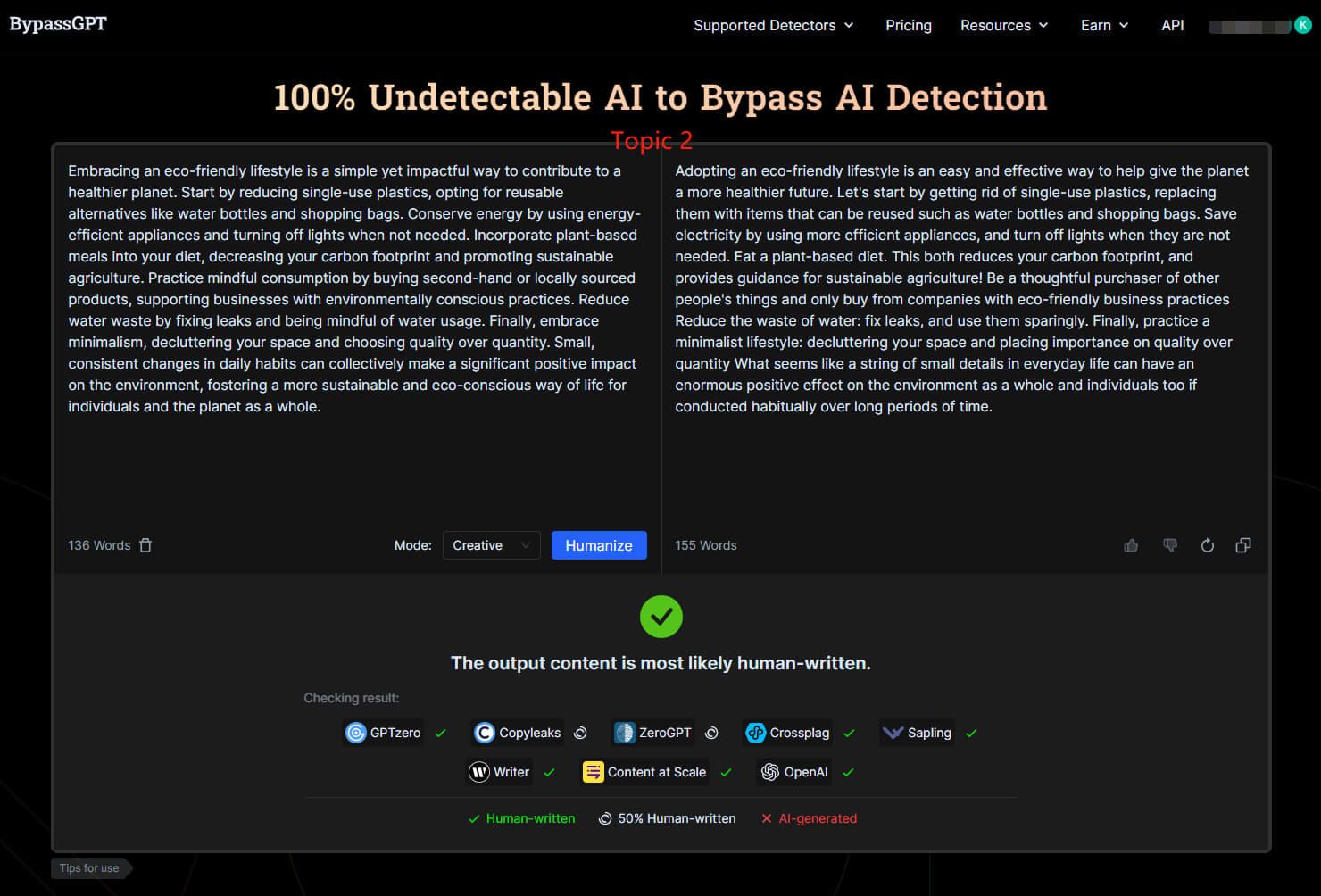Click the Sapling detector logo

tap(893, 733)
